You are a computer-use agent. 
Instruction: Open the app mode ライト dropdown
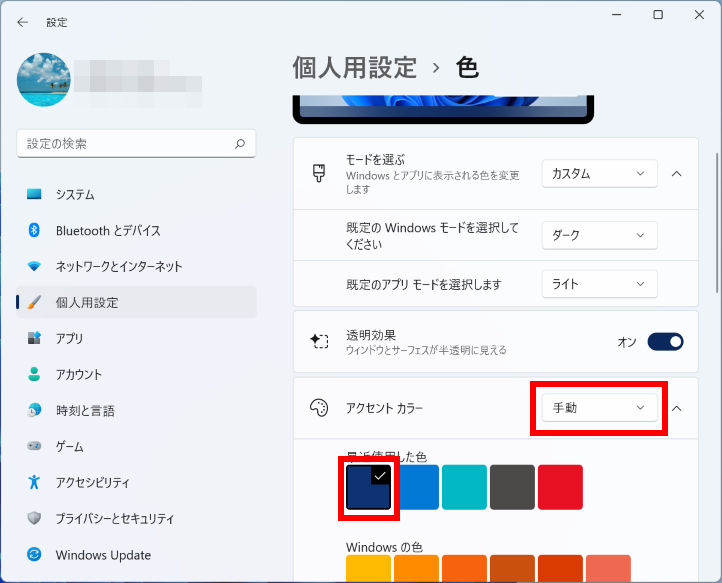pyautogui.click(x=600, y=284)
